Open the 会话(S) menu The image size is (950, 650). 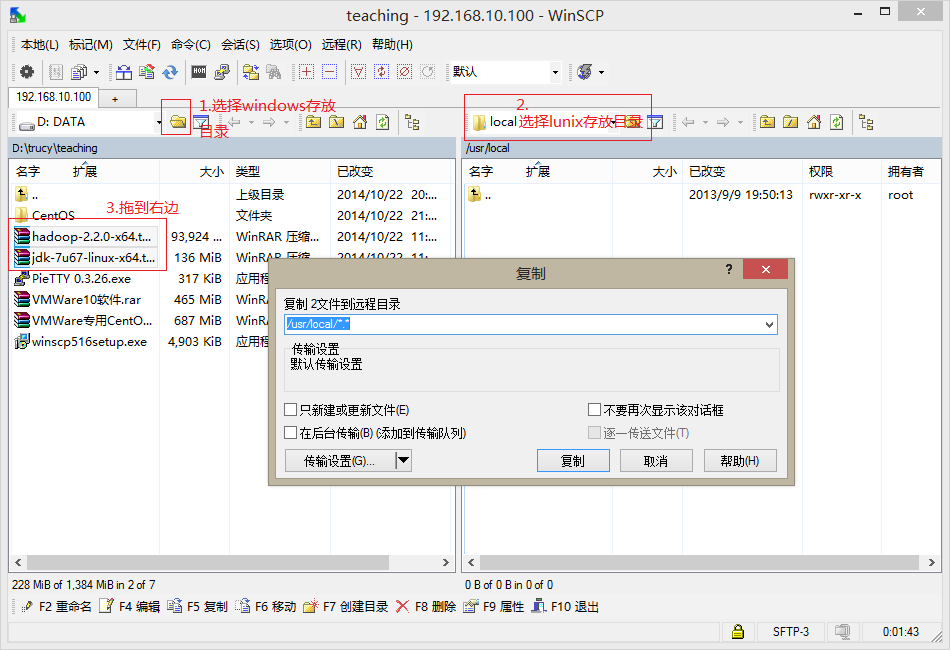point(240,44)
